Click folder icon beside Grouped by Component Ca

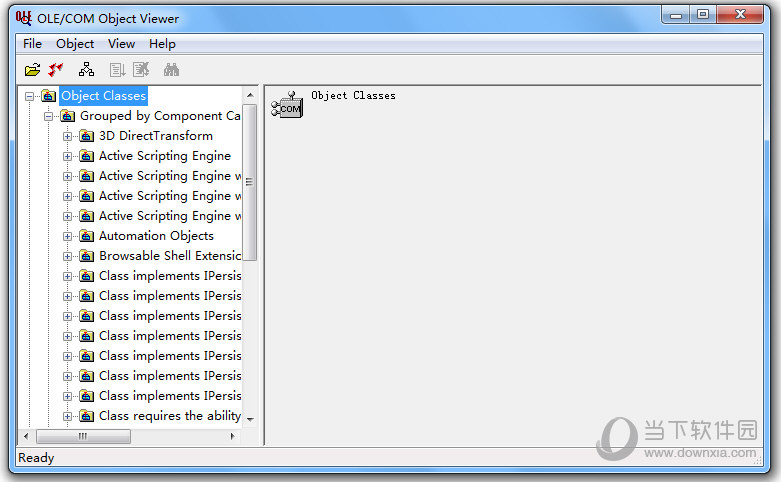(x=67, y=116)
